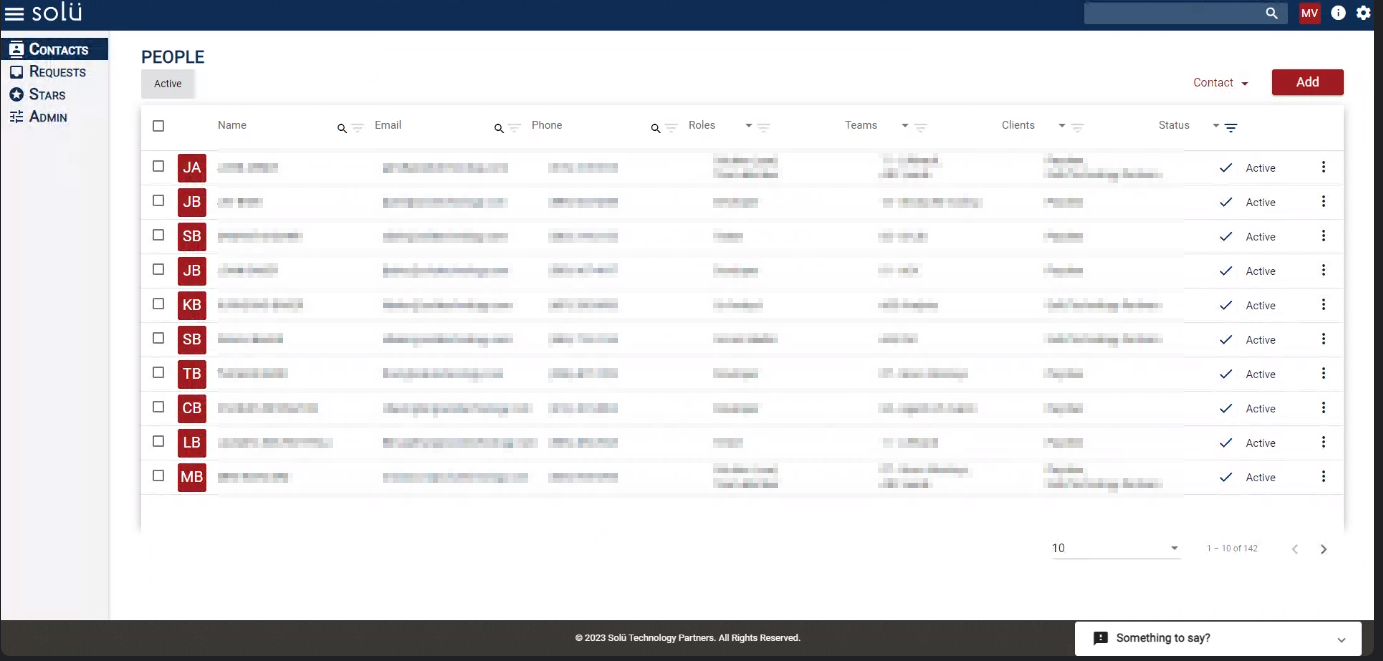
Task: Click the sort icon next to Clients
Action: [x=1077, y=127]
